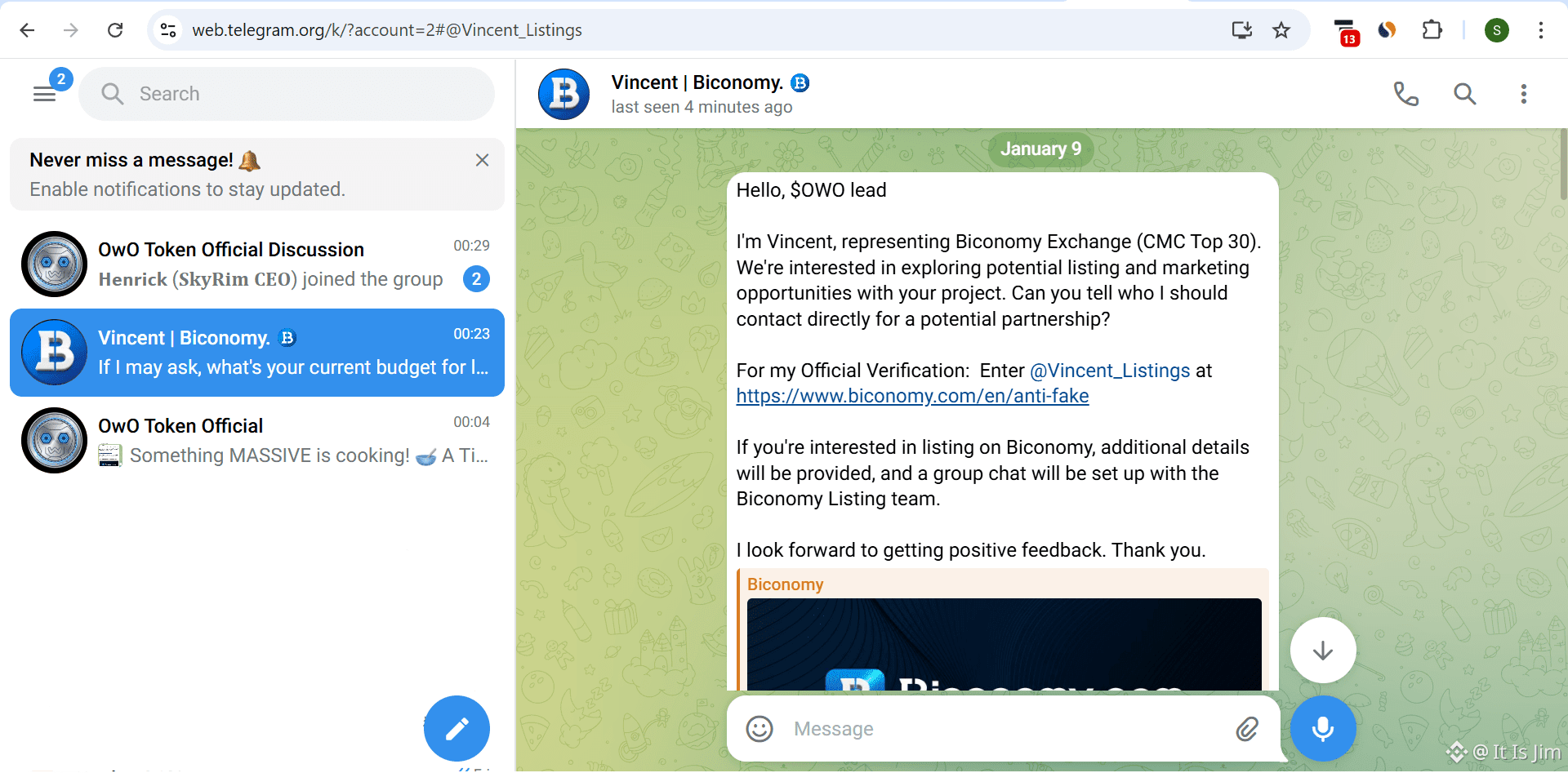Screen dimensions: 1568x773
Task: Open the browser extensions puzzle menu
Action: pyautogui.click(x=1432, y=30)
